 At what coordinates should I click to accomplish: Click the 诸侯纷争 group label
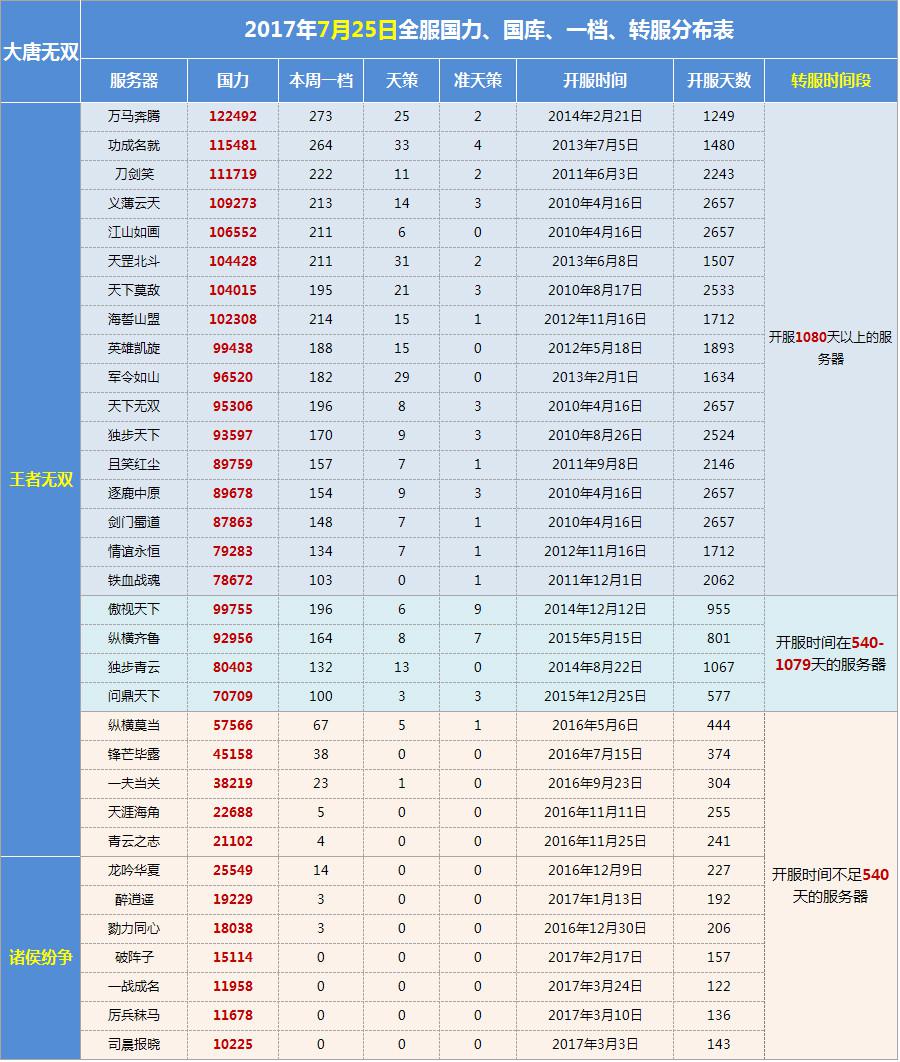coord(41,957)
